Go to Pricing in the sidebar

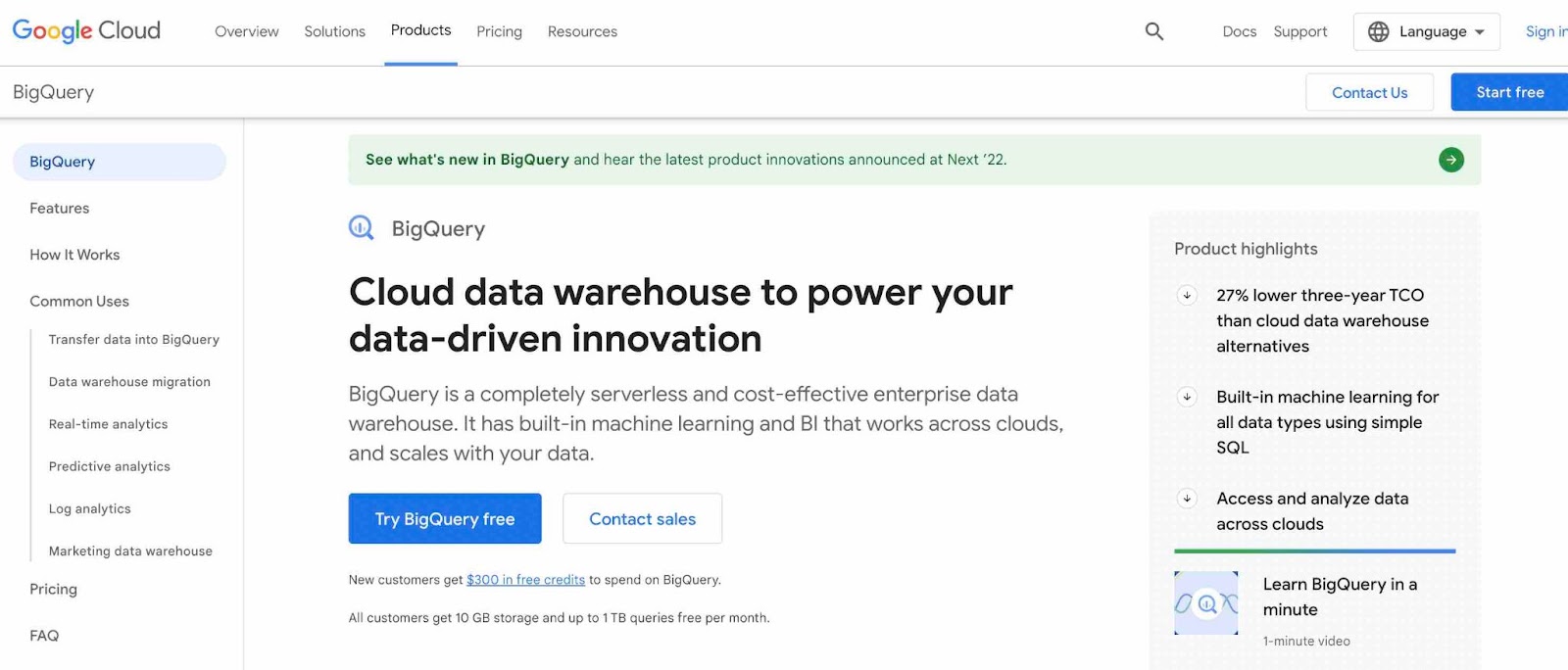pyautogui.click(x=54, y=590)
